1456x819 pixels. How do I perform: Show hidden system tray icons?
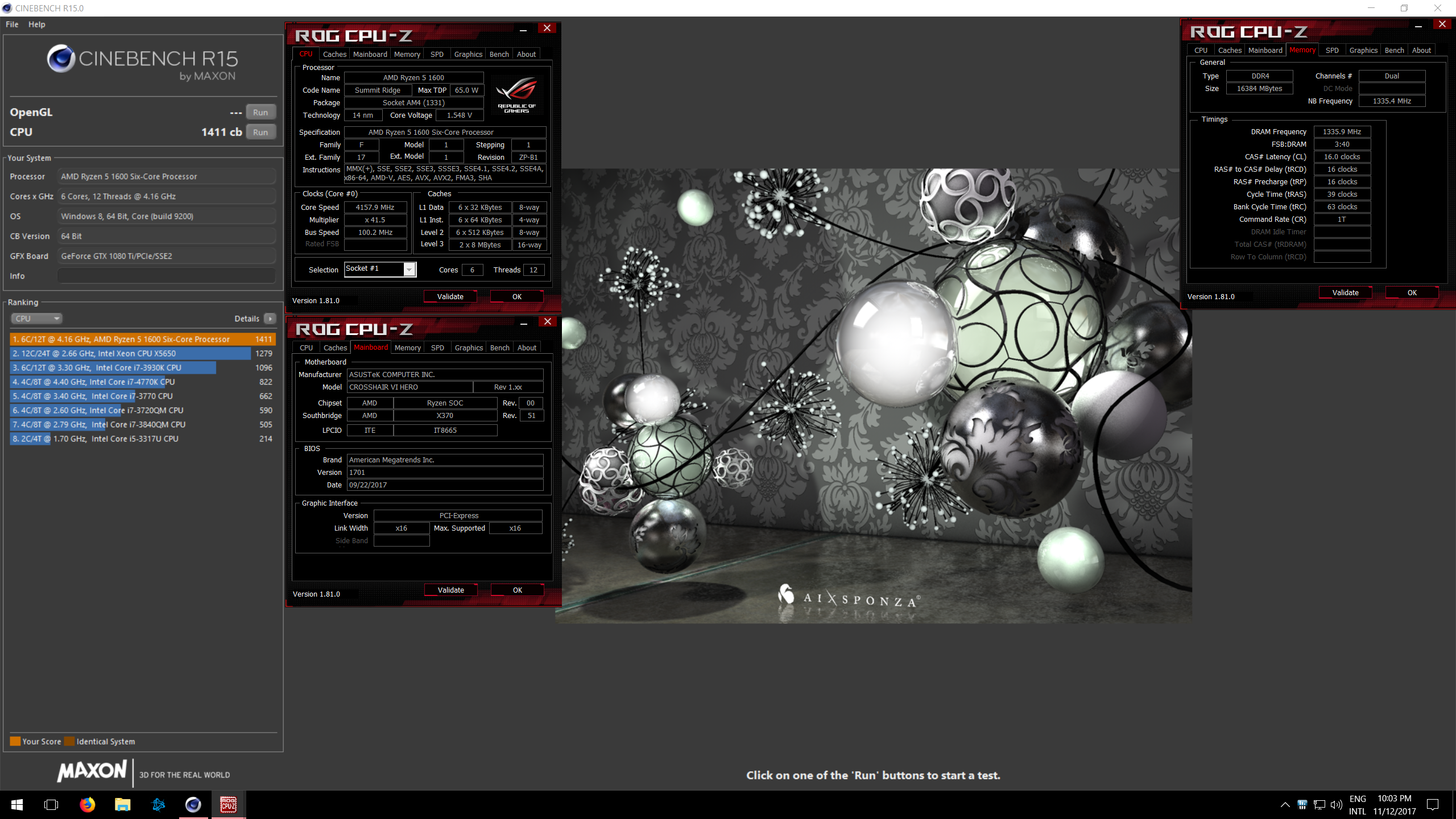tap(1285, 804)
